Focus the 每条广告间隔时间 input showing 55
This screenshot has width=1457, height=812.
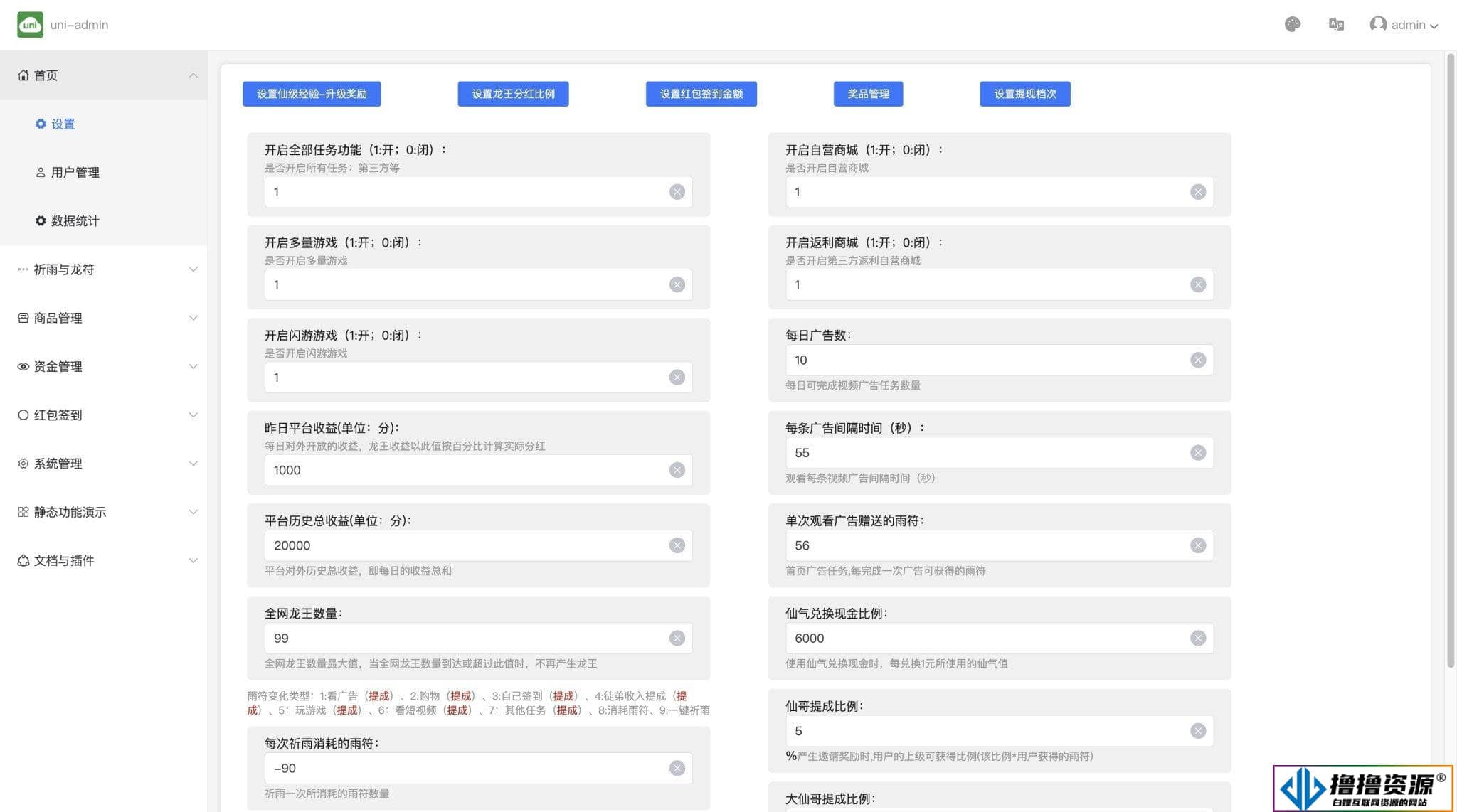tap(1000, 453)
